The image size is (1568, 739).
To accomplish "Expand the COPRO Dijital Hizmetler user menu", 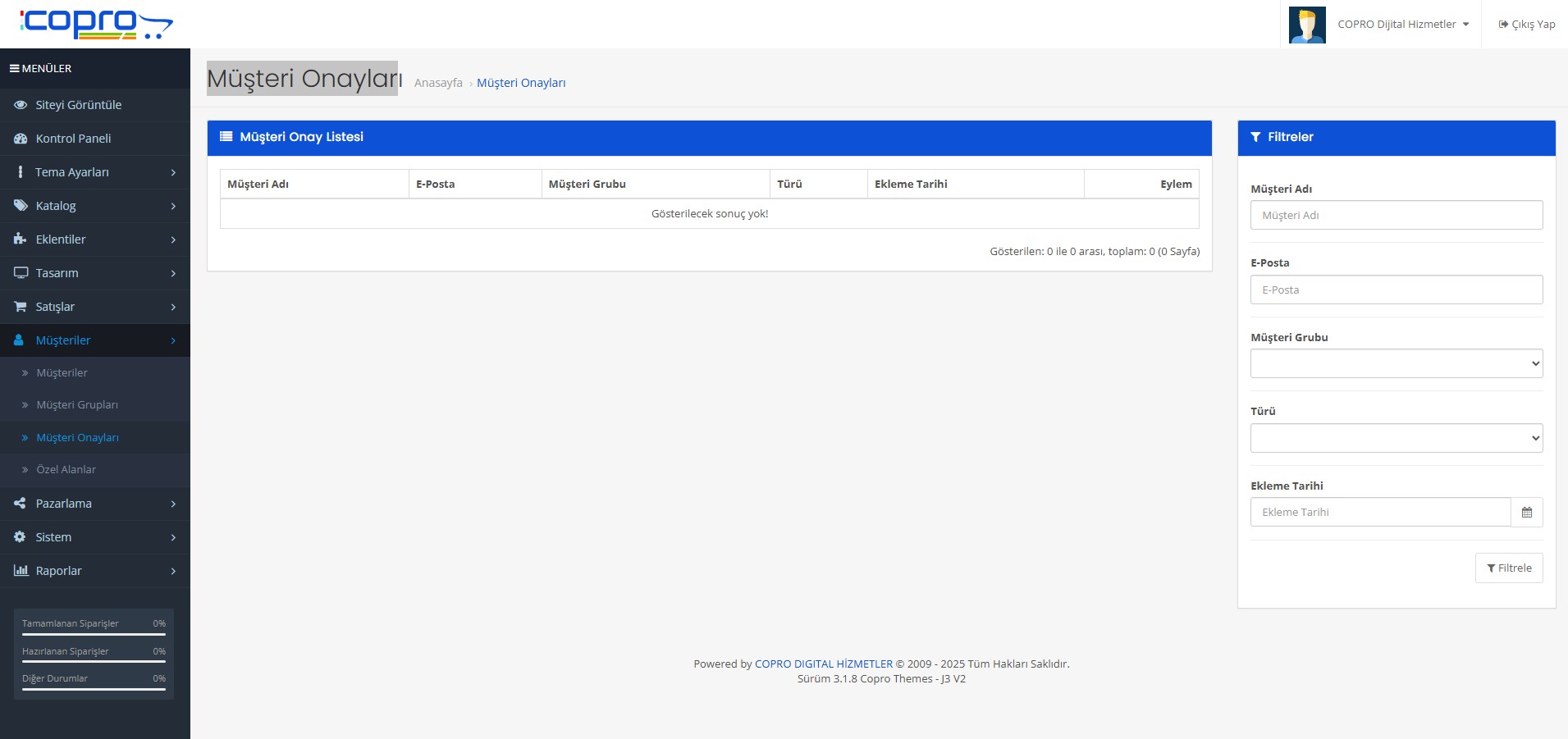I will (1402, 25).
